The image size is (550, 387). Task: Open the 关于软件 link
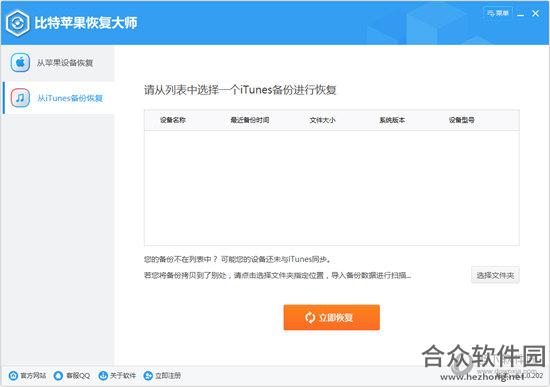click(x=117, y=375)
